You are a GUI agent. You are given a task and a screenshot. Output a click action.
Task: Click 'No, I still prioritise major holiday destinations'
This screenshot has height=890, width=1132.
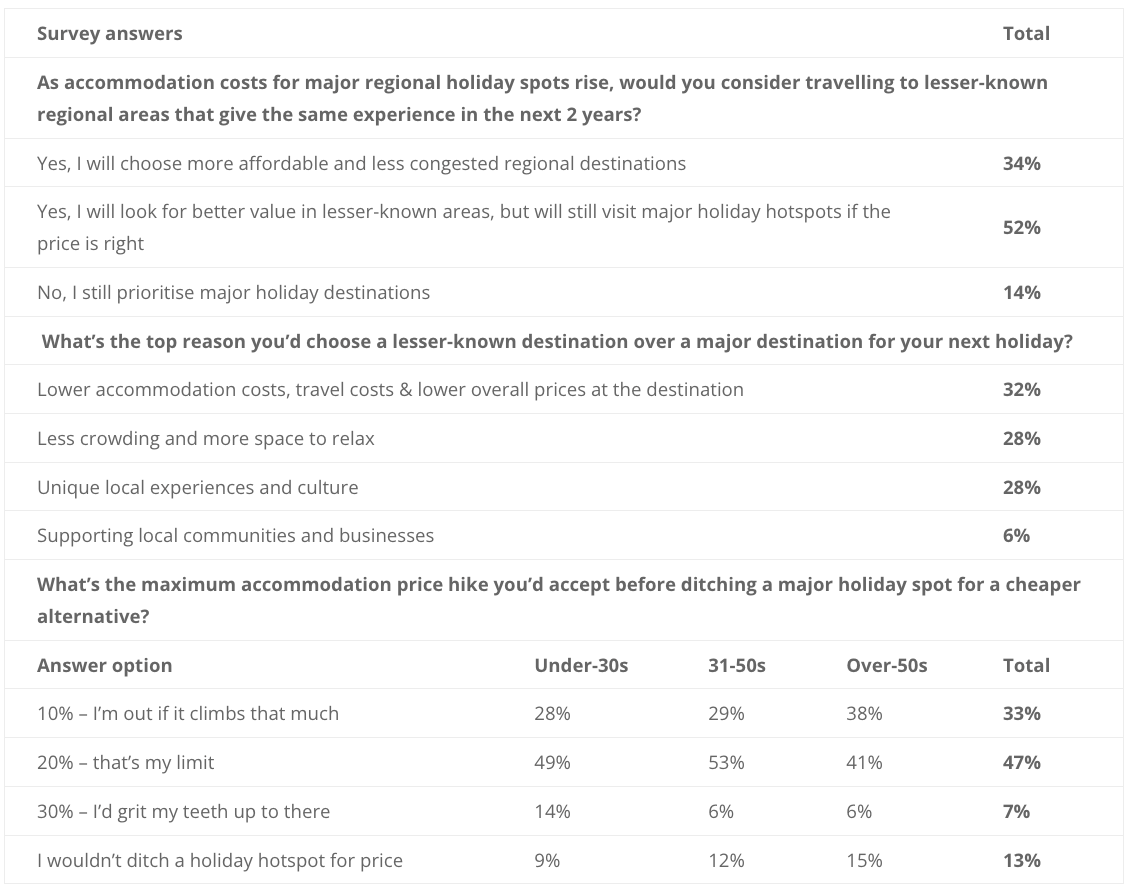coord(233,292)
